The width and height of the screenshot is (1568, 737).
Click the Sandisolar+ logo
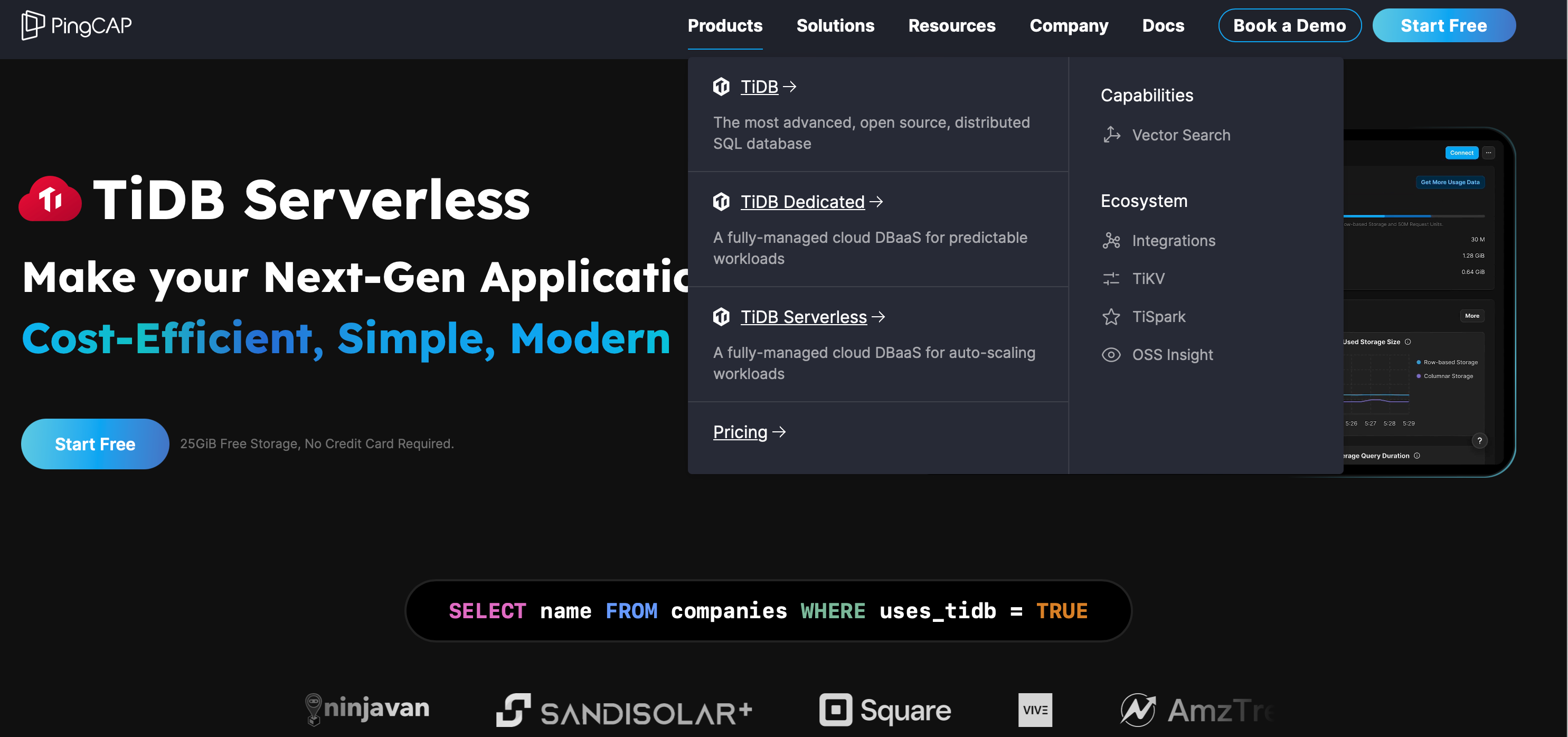624,710
